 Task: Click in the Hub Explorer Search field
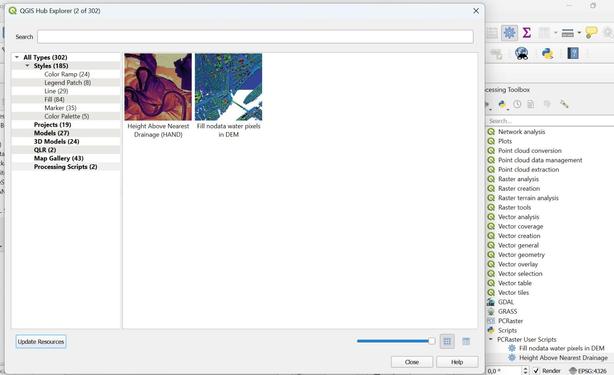[x=255, y=37]
